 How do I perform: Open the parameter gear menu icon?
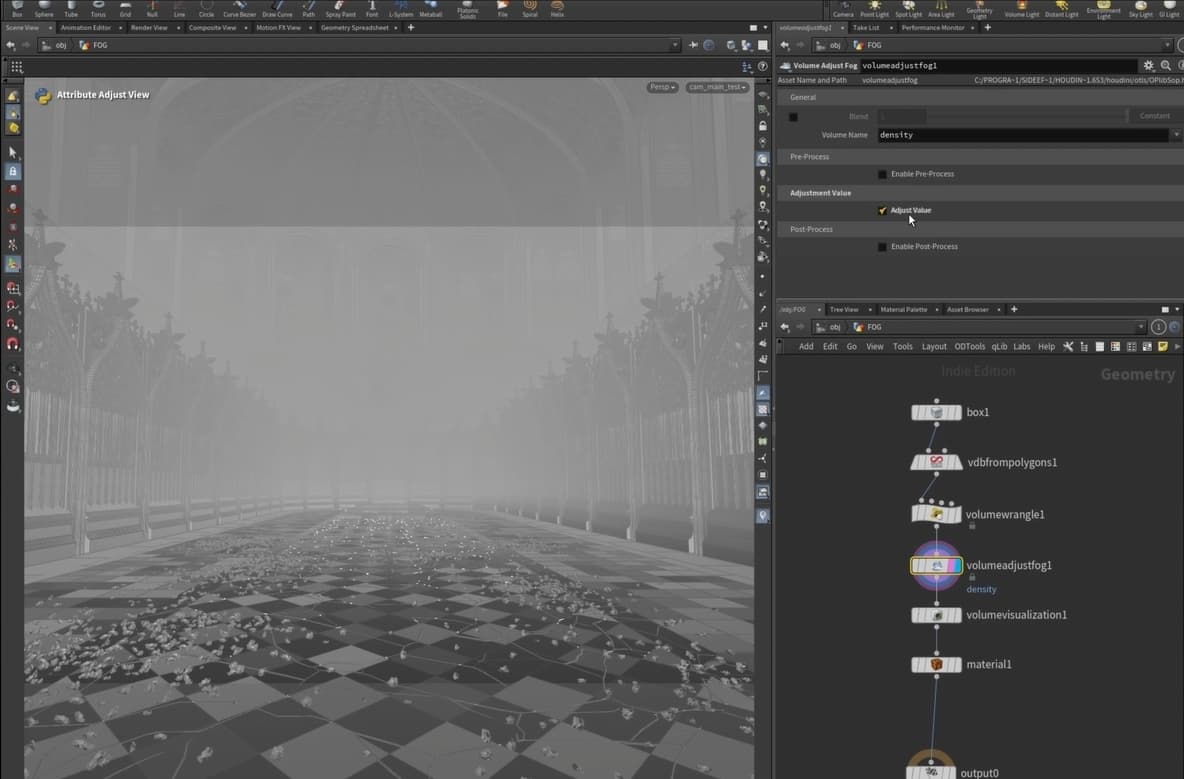pyautogui.click(x=1148, y=65)
